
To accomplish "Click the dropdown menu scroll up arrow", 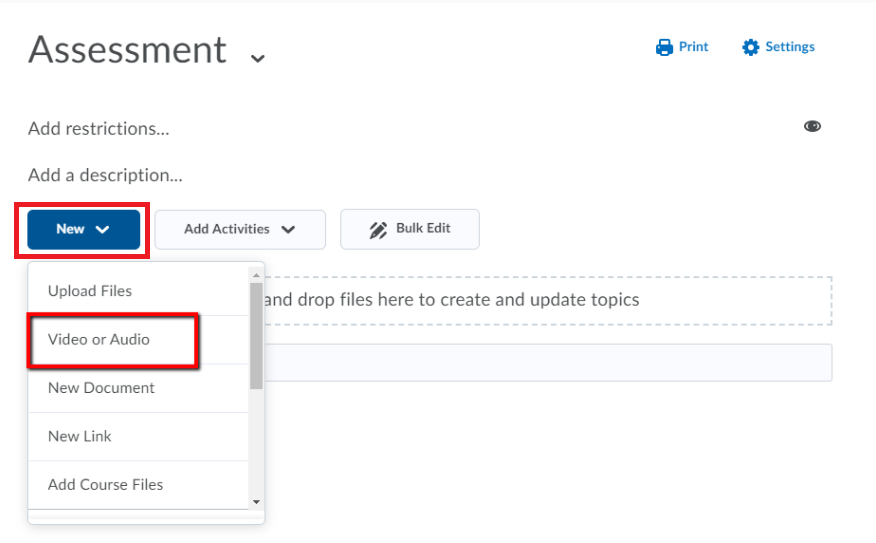I will pyautogui.click(x=256, y=275).
